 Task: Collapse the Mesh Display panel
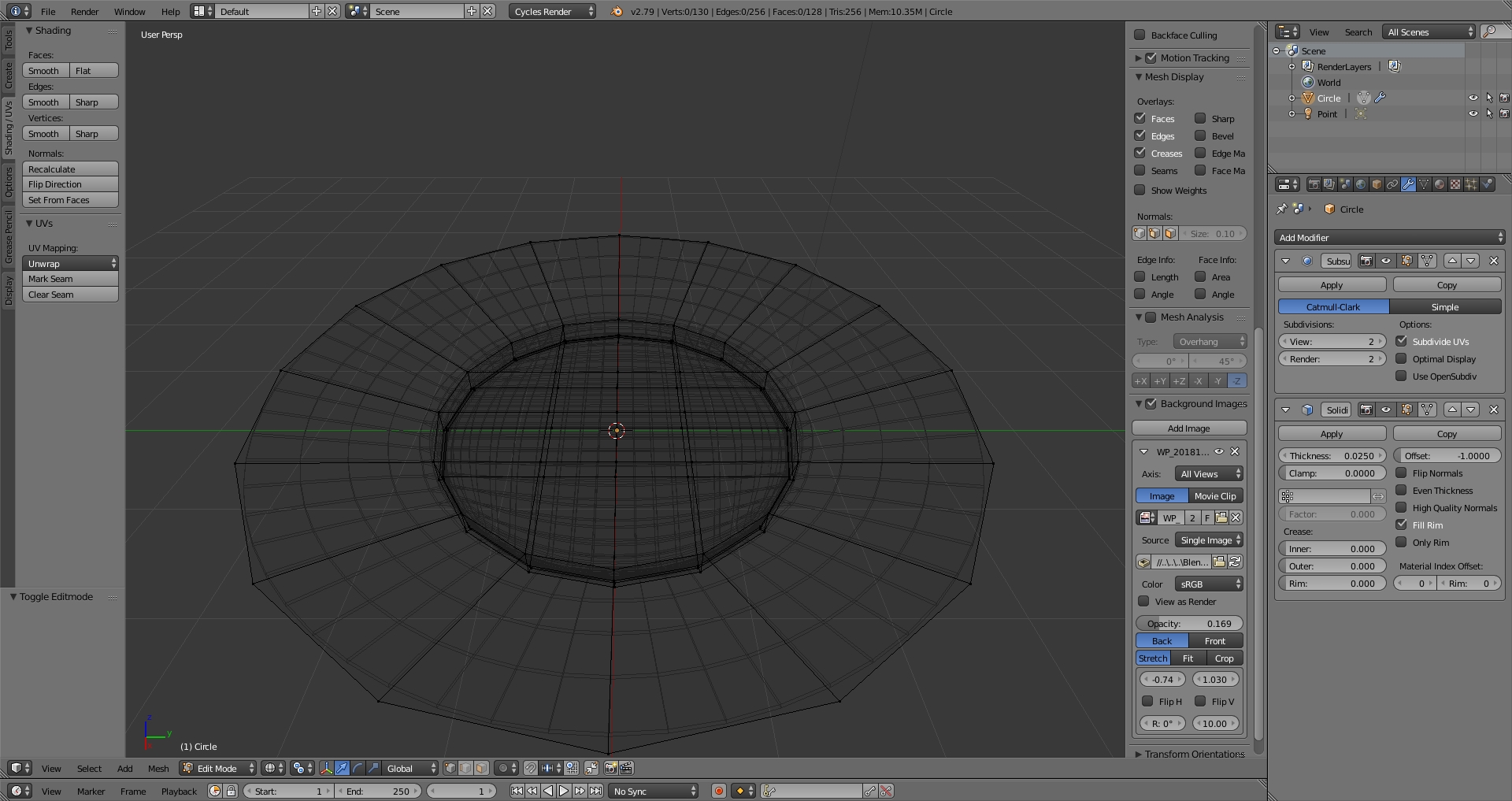pos(1140,77)
